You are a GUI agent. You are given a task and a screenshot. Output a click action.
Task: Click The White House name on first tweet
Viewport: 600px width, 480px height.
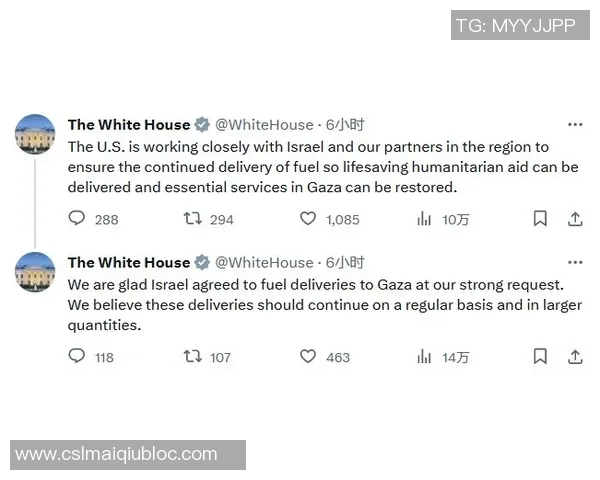[x=128, y=125]
